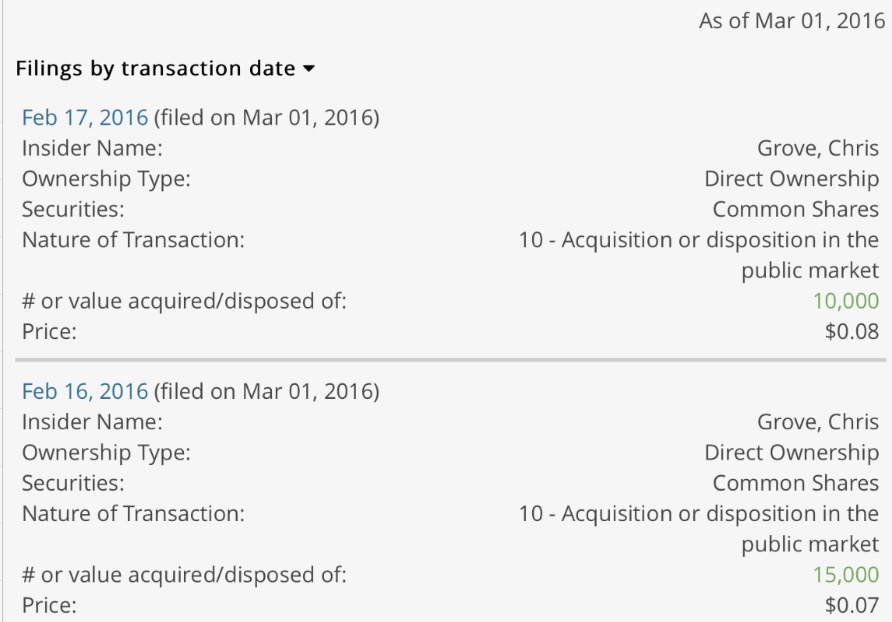Image resolution: width=892 pixels, height=622 pixels.
Task: Click the dropdown arrow next to transaction date
Action: pyautogui.click(x=306, y=68)
